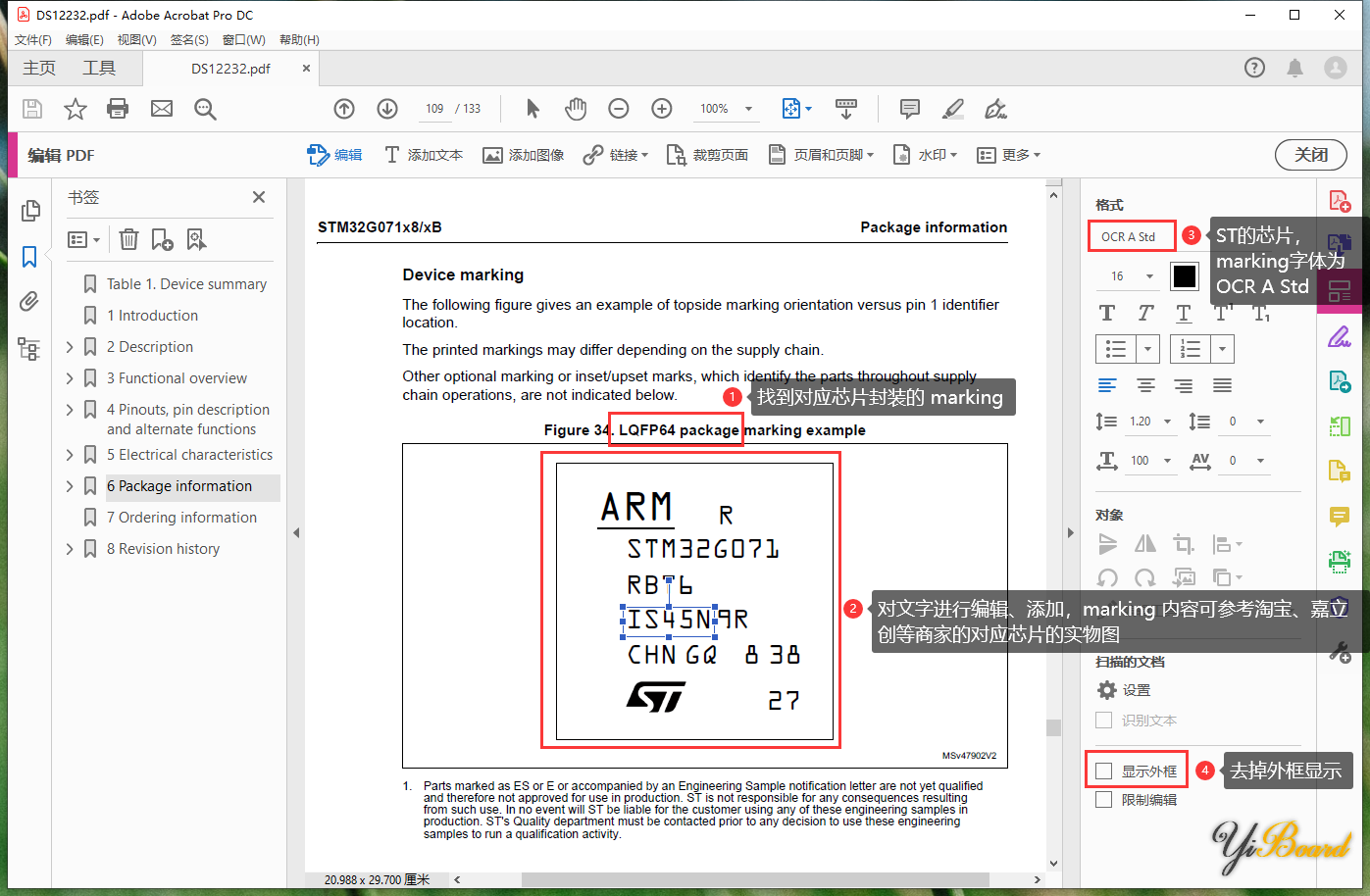Open the 窗口(W) menu
The height and width of the screenshot is (896, 1370).
coord(244,40)
